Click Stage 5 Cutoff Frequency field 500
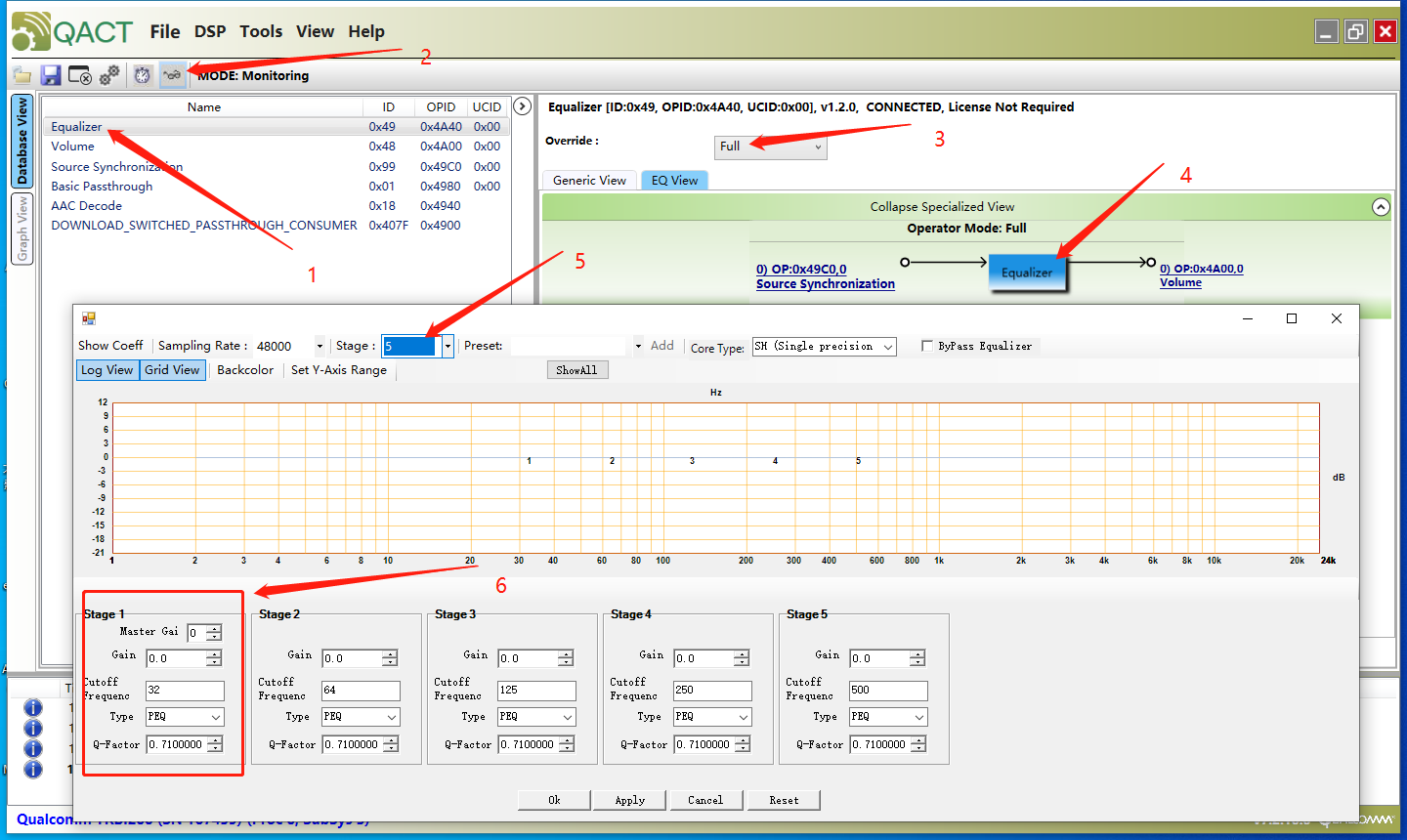 pos(888,691)
